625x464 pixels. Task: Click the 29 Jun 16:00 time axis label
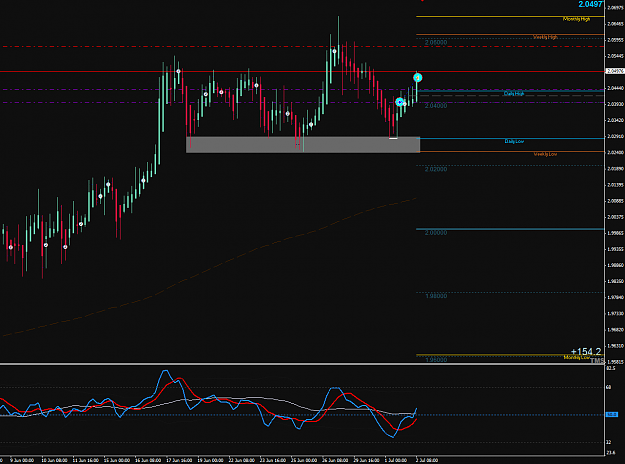[x=367, y=460]
